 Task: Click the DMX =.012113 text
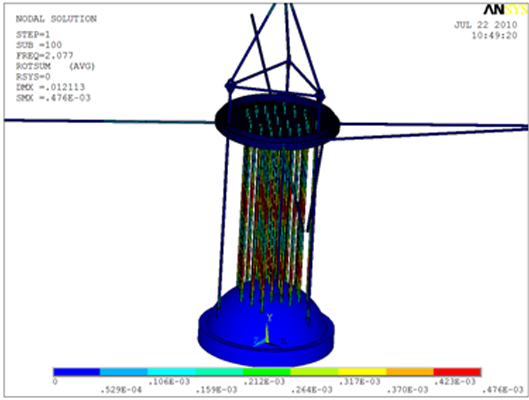[50, 87]
